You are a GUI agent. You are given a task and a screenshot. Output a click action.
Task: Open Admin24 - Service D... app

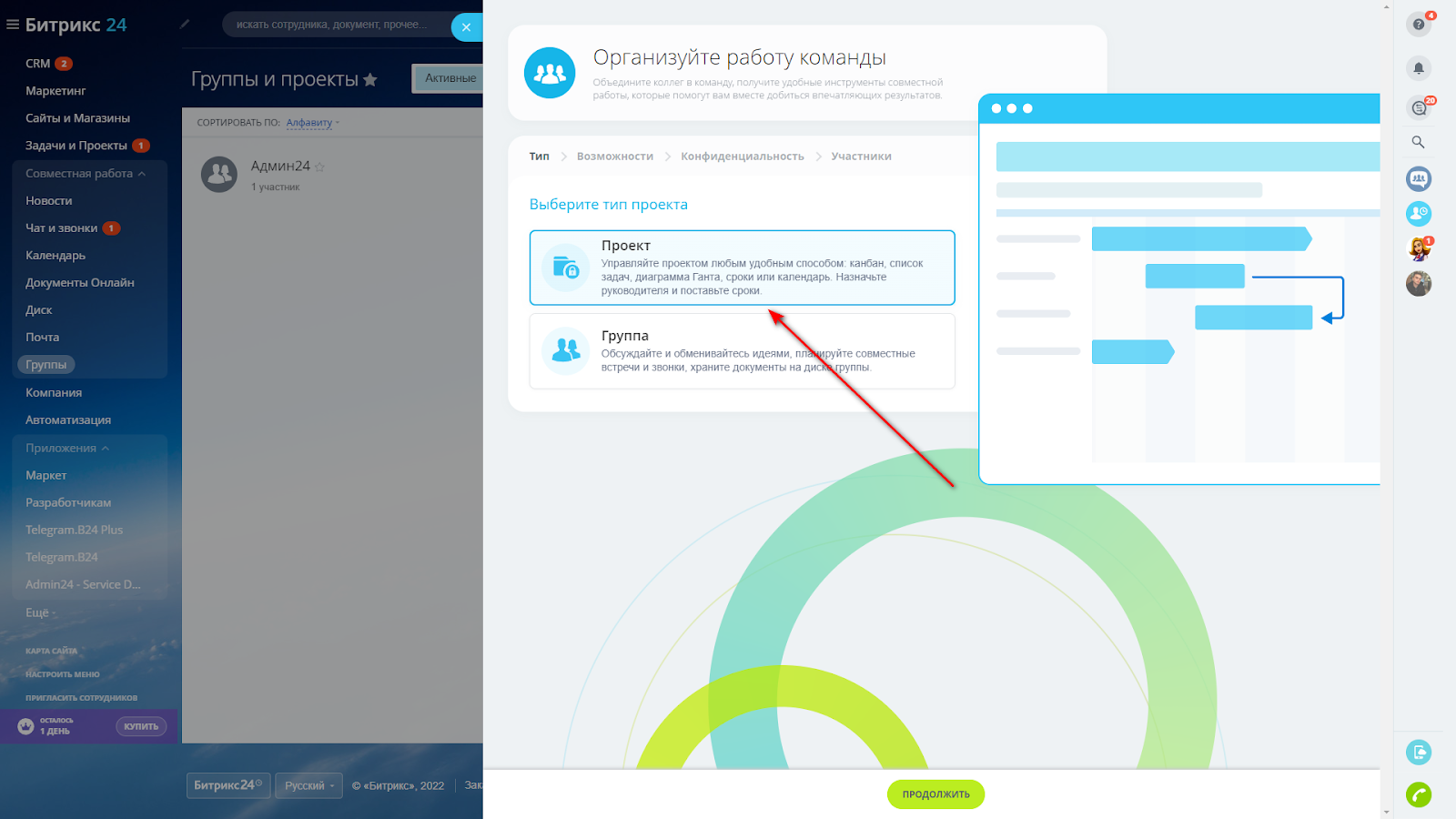pos(83,585)
